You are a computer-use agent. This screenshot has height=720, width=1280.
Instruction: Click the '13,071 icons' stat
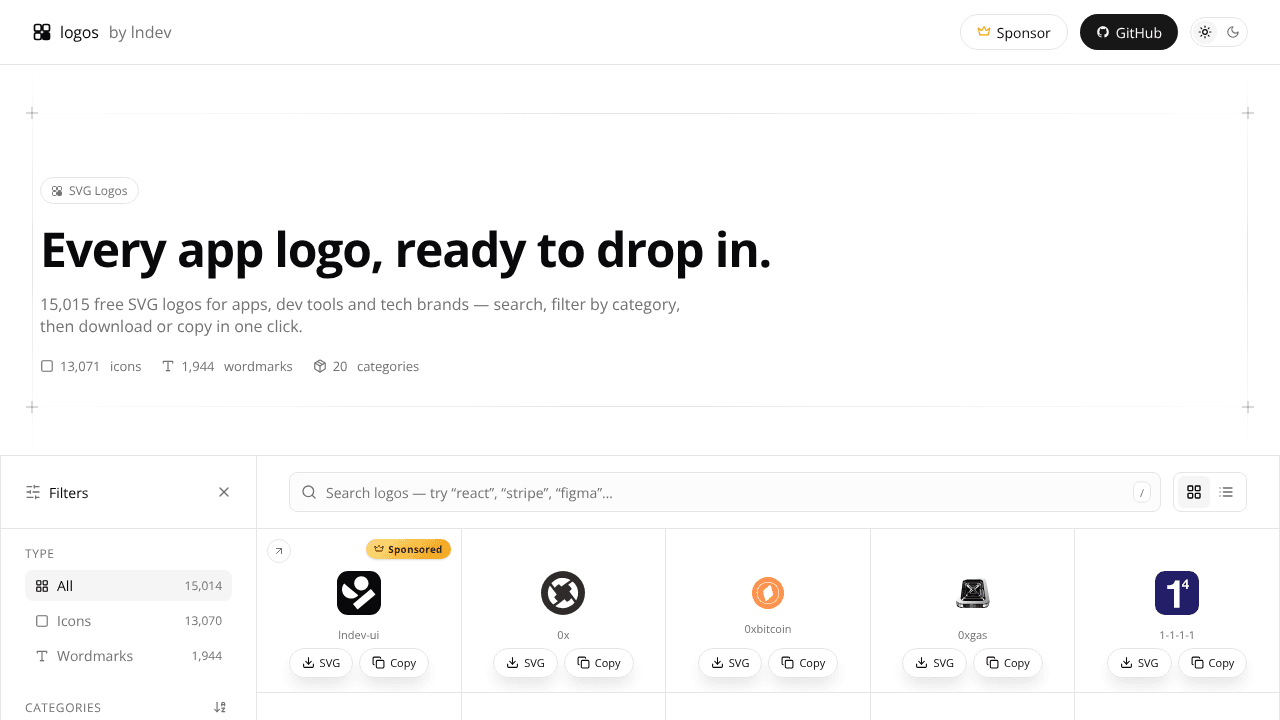[x=91, y=367]
